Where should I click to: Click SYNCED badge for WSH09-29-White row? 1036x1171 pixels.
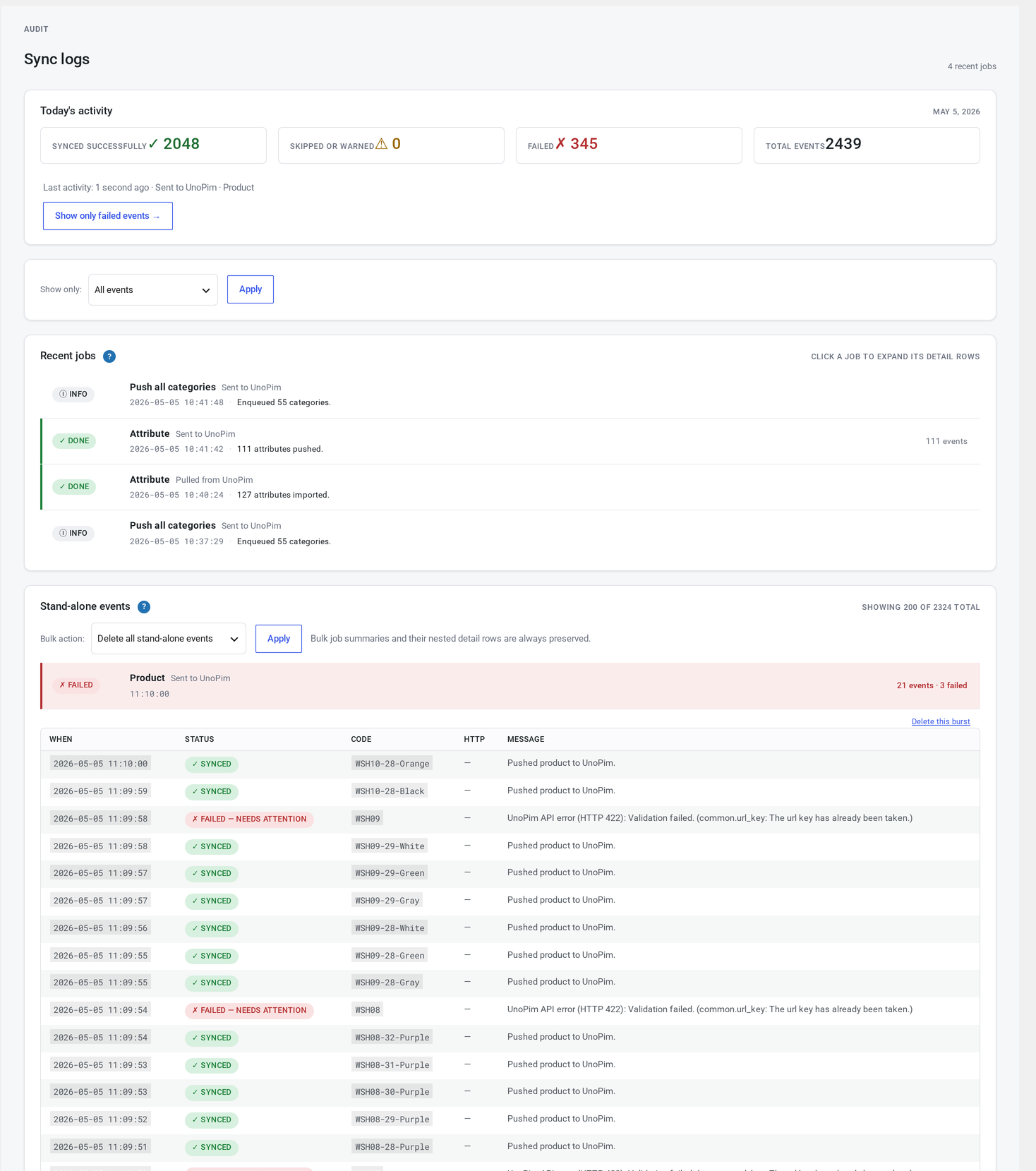[212, 846]
